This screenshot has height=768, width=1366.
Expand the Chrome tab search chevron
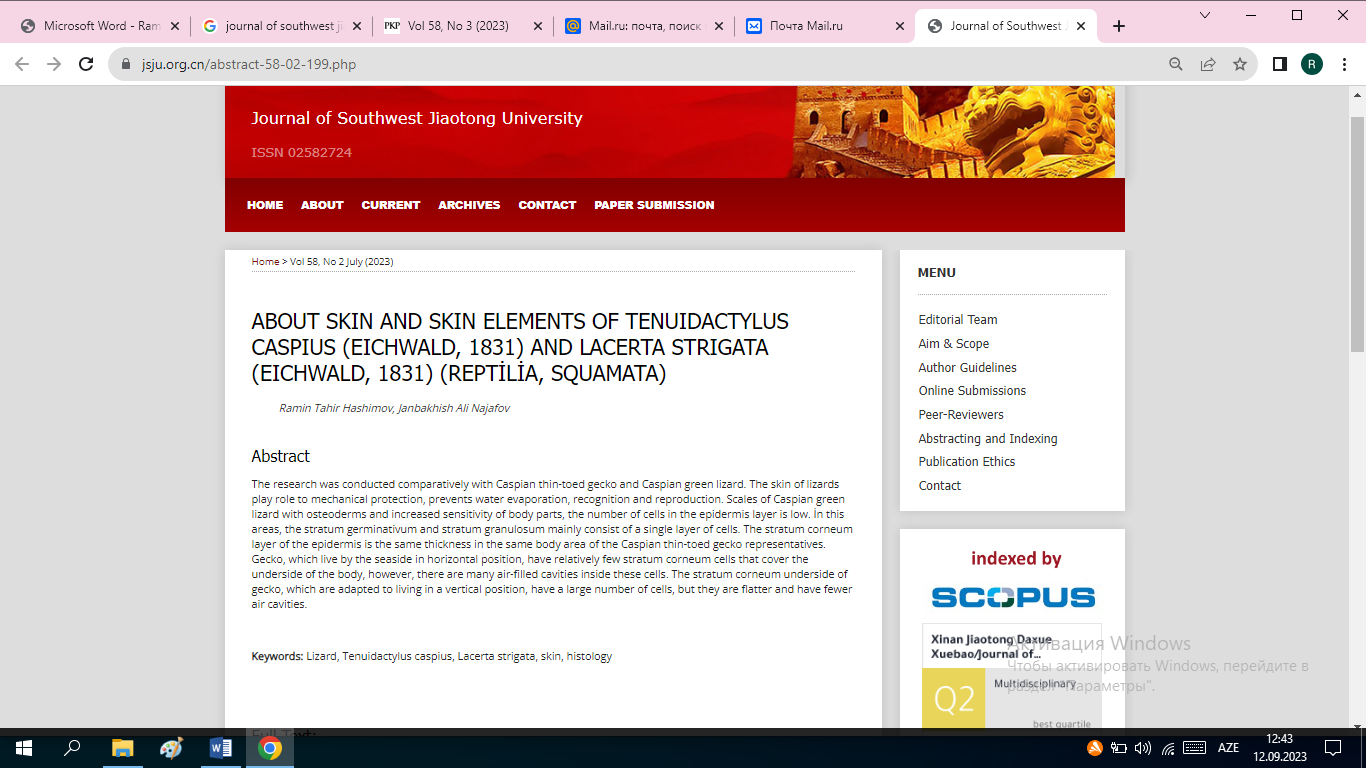pyautogui.click(x=1205, y=15)
